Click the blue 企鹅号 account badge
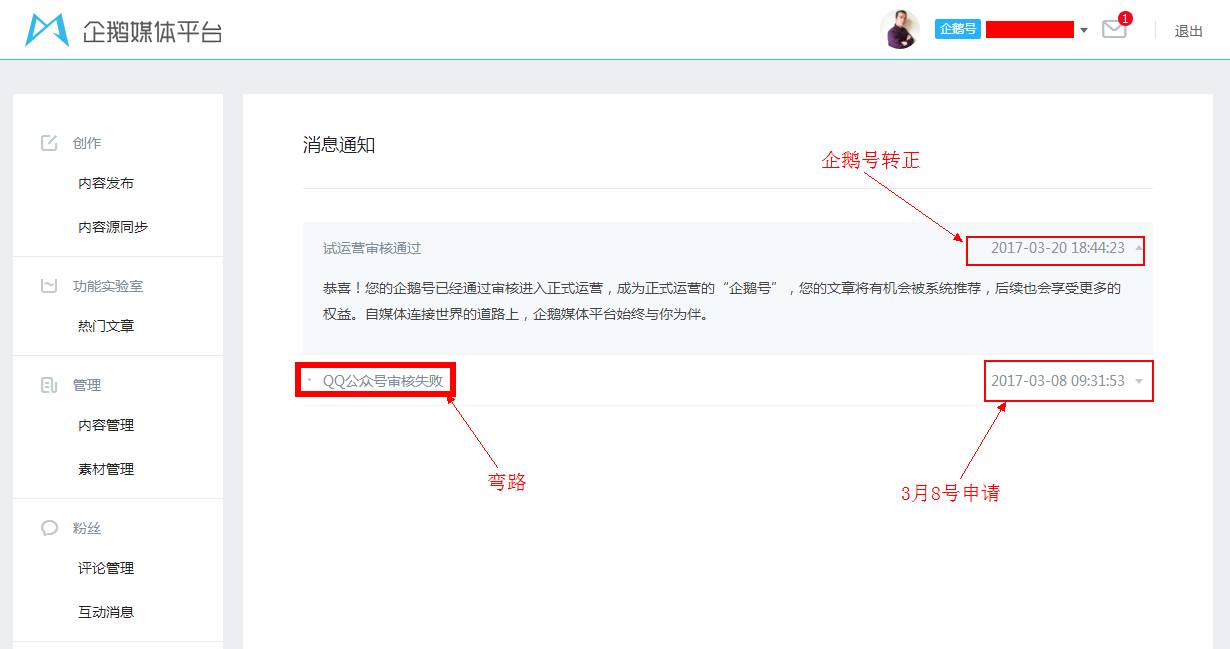Viewport: 1230px width, 649px height. [x=956, y=29]
